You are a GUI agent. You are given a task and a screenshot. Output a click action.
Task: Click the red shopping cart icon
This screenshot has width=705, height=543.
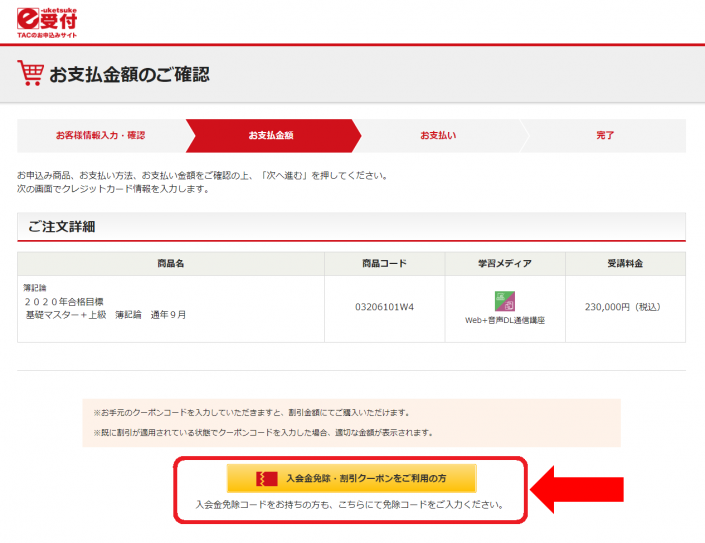tap(30, 74)
